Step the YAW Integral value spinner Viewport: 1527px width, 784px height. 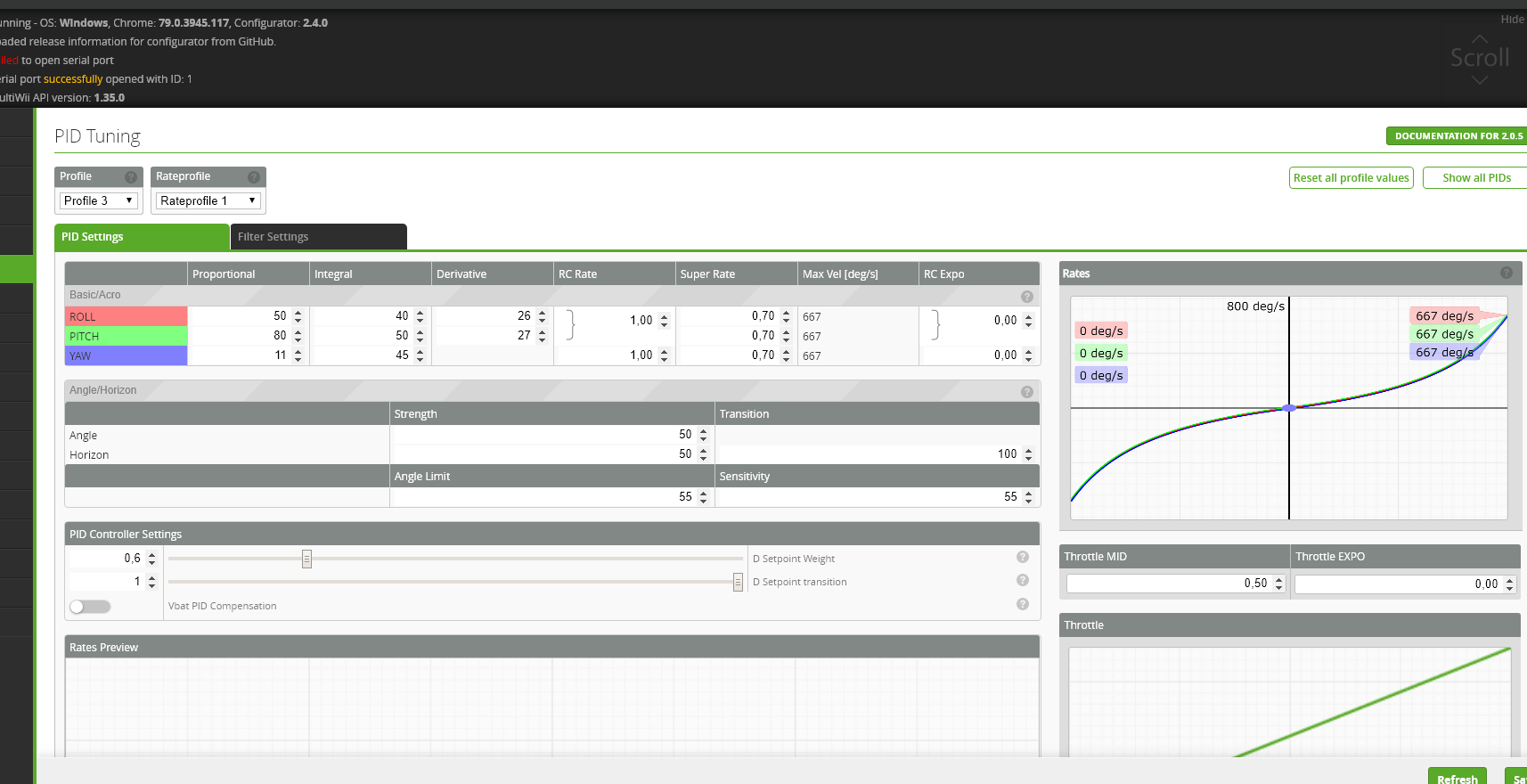(x=420, y=355)
